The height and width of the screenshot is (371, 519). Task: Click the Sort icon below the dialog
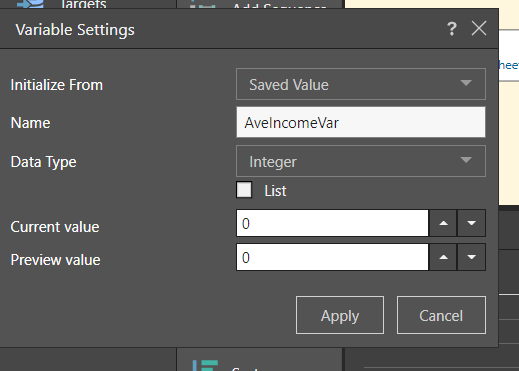point(205,365)
